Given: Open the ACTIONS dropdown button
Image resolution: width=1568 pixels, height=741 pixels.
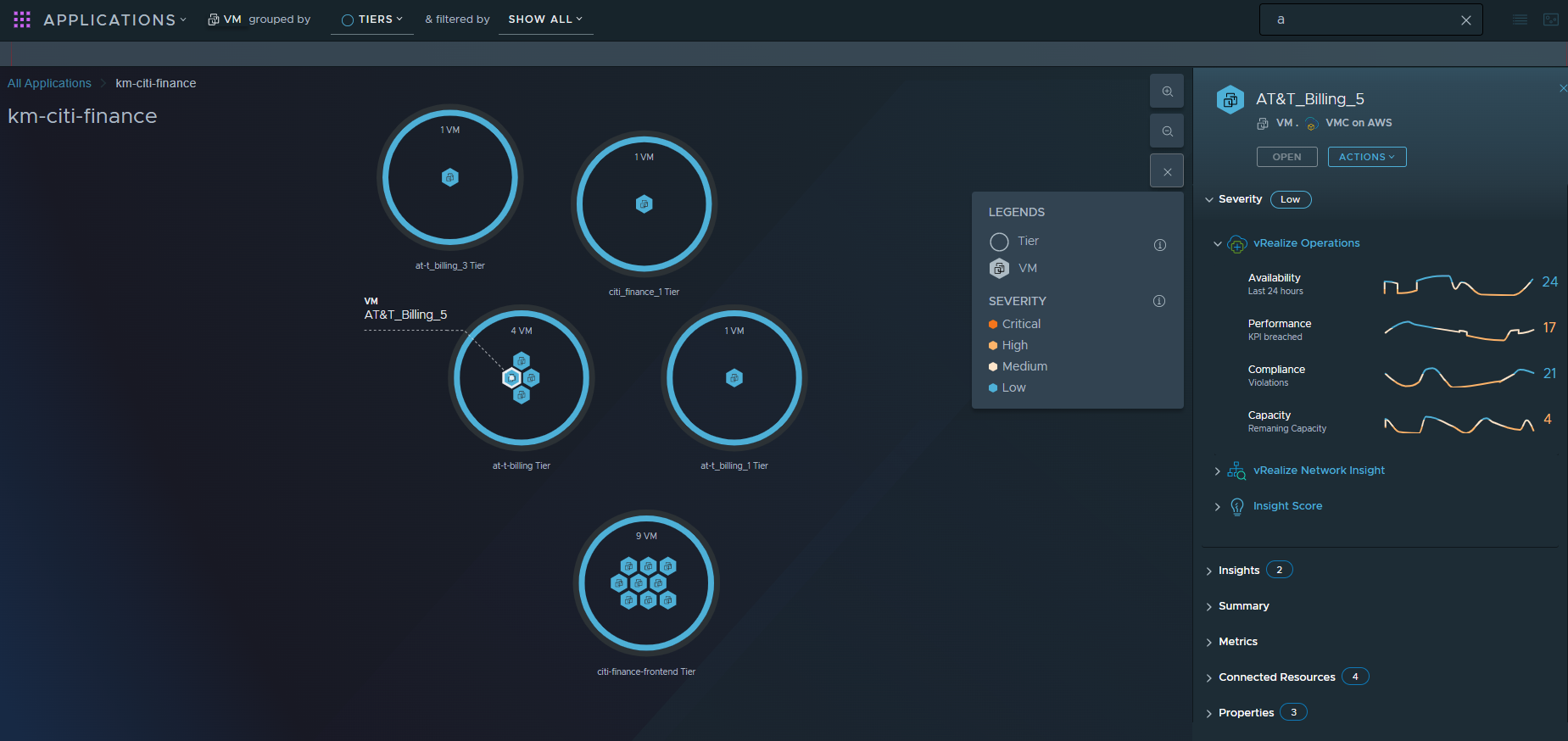Looking at the screenshot, I should click(x=1367, y=157).
